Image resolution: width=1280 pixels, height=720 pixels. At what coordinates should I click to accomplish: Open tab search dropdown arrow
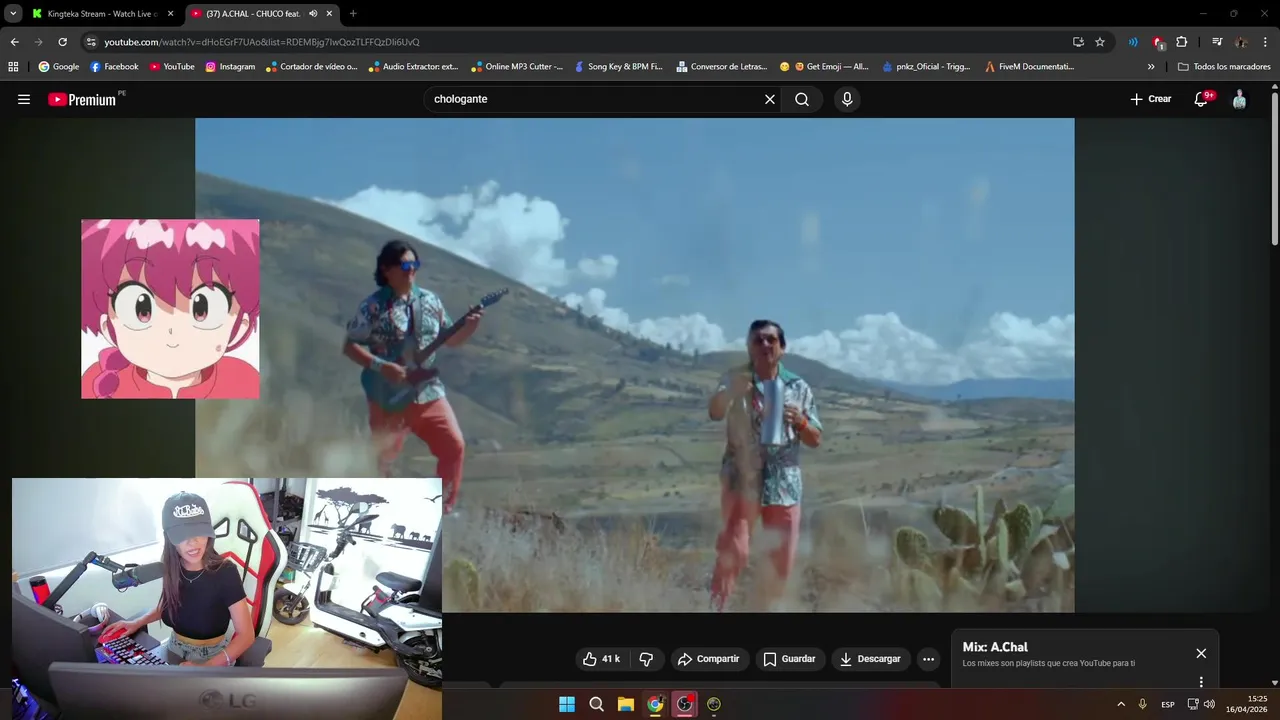(x=13, y=14)
